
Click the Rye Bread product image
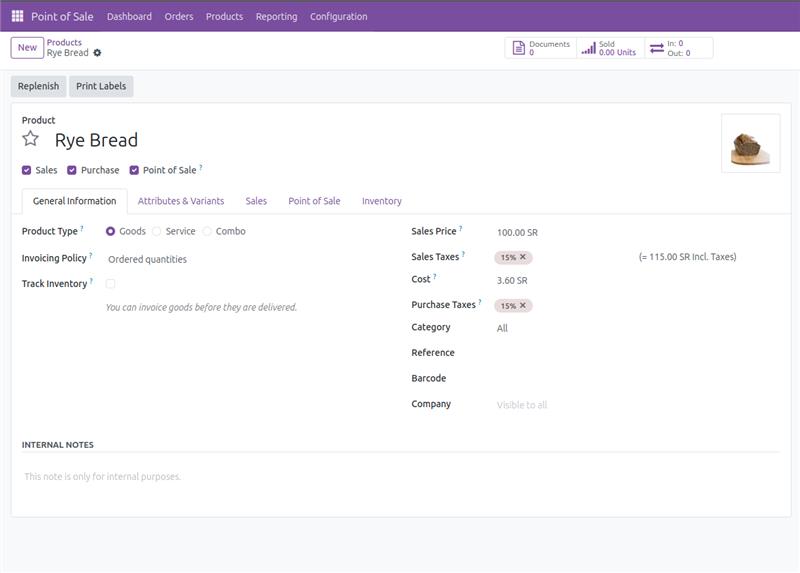point(750,143)
